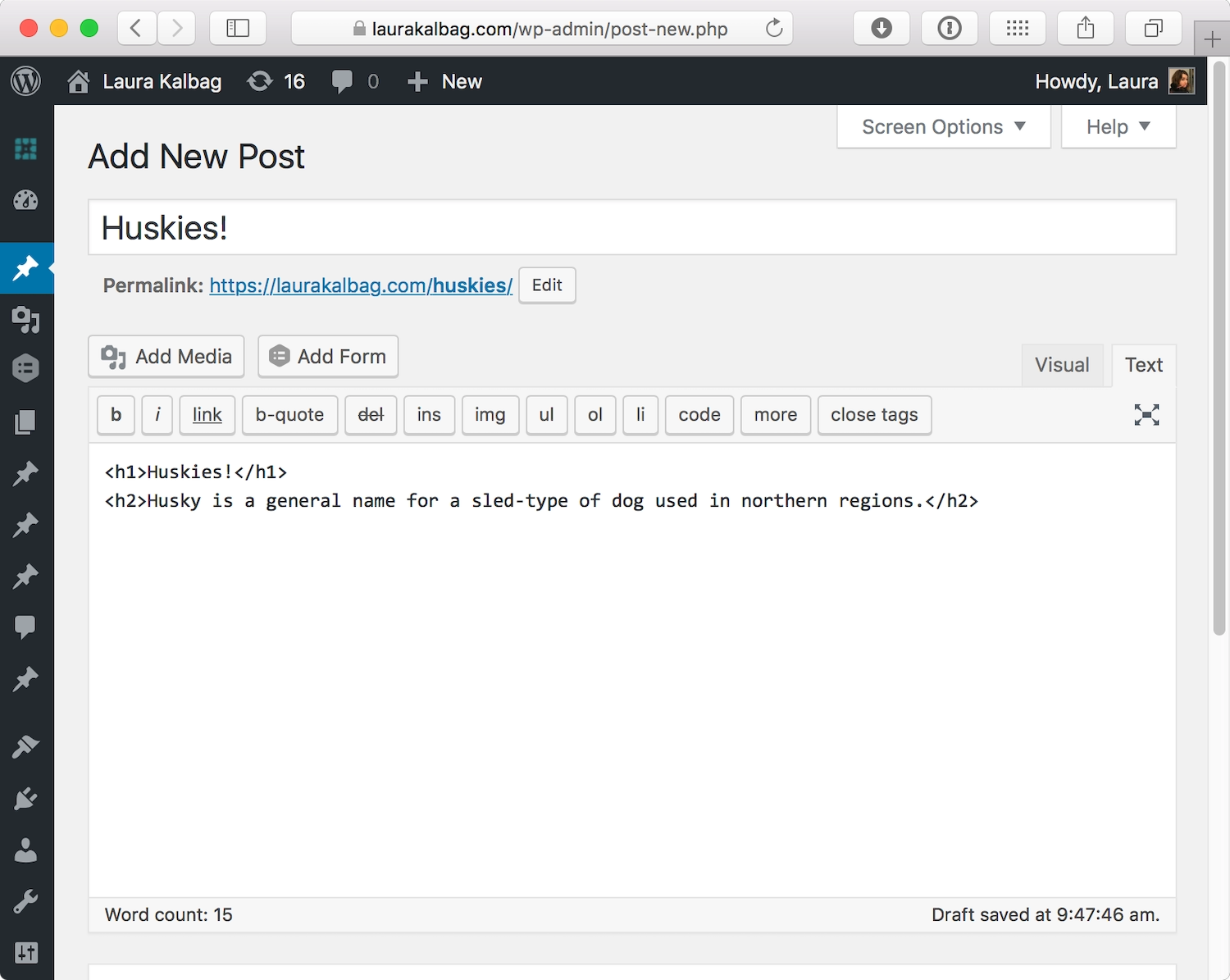
Task: Open the Pages icon in sidebar
Action: (26, 422)
